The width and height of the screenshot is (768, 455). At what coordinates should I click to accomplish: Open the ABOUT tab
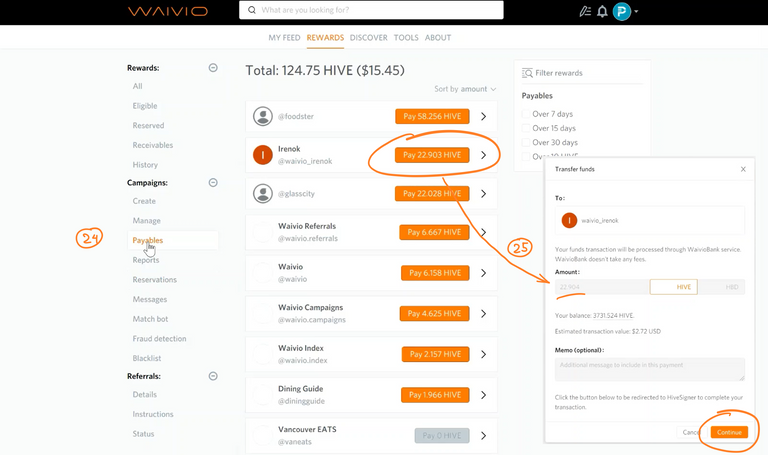tap(438, 38)
